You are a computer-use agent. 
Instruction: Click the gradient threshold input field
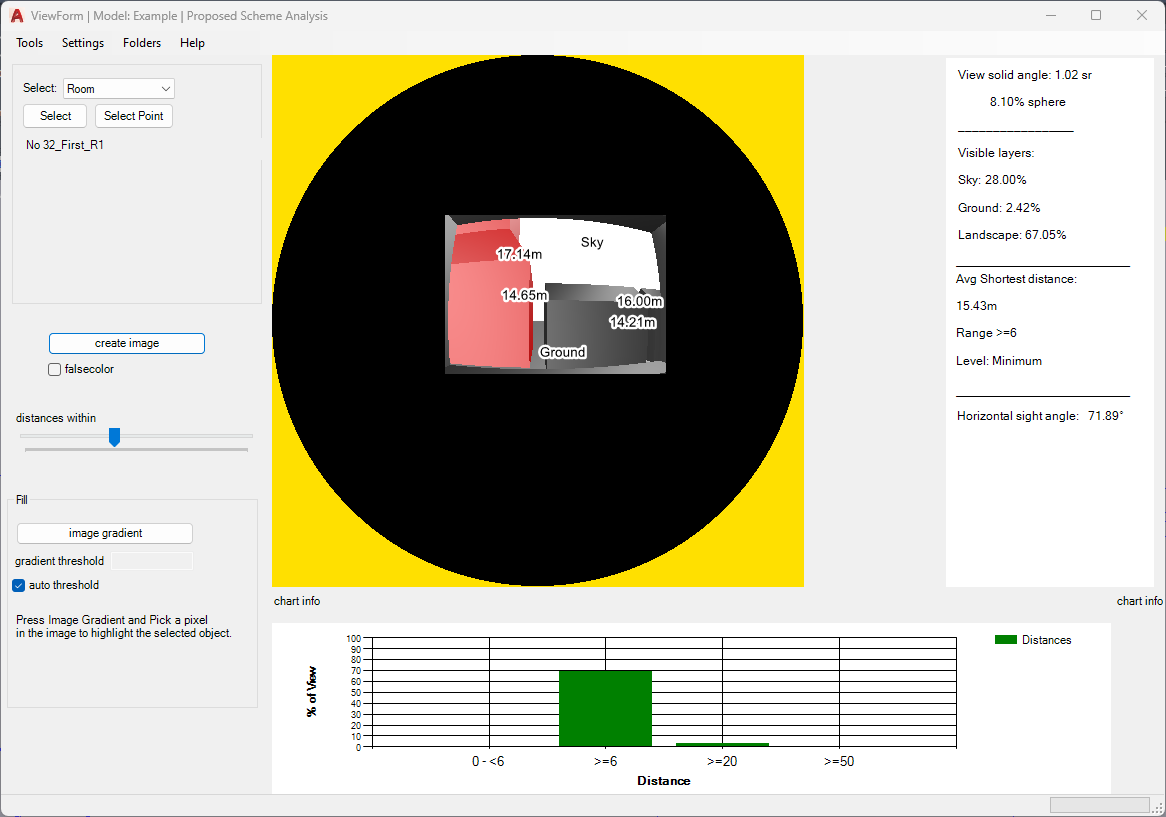[x=152, y=562]
